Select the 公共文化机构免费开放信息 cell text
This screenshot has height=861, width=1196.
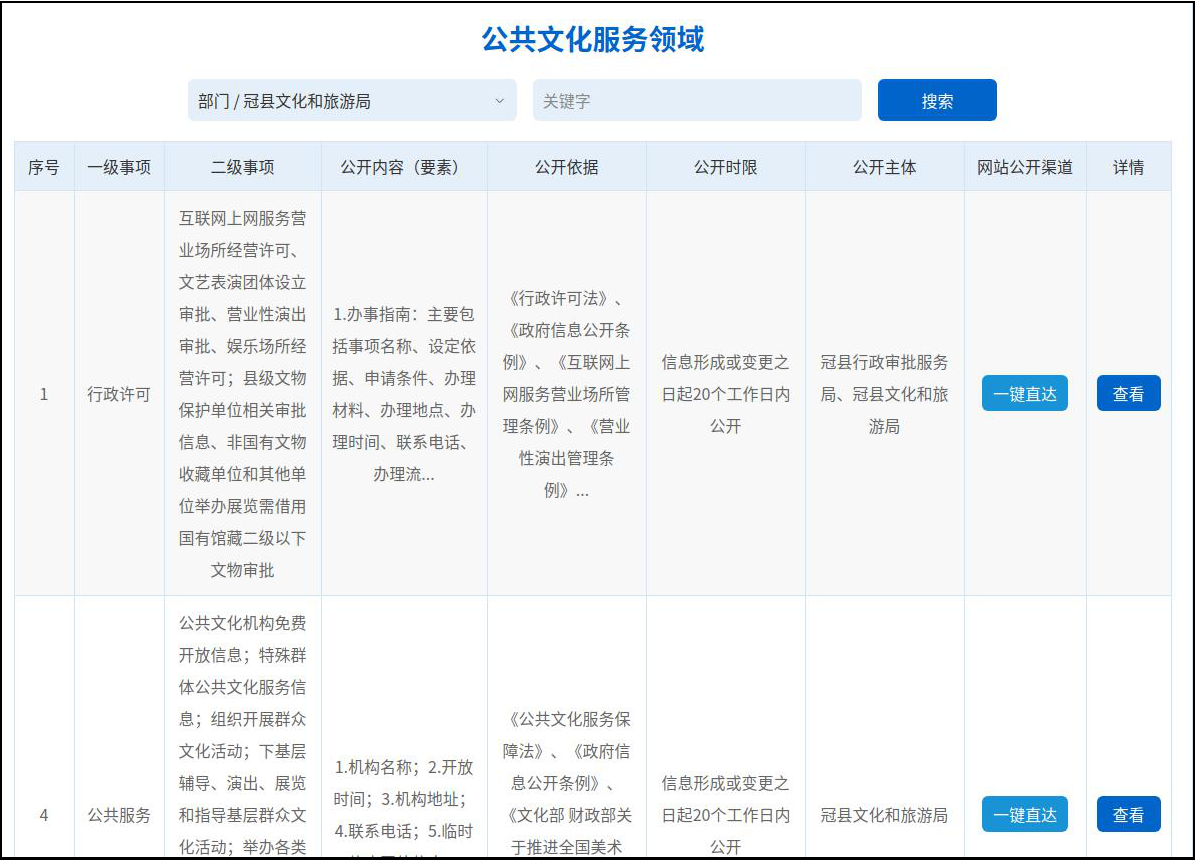(243, 735)
